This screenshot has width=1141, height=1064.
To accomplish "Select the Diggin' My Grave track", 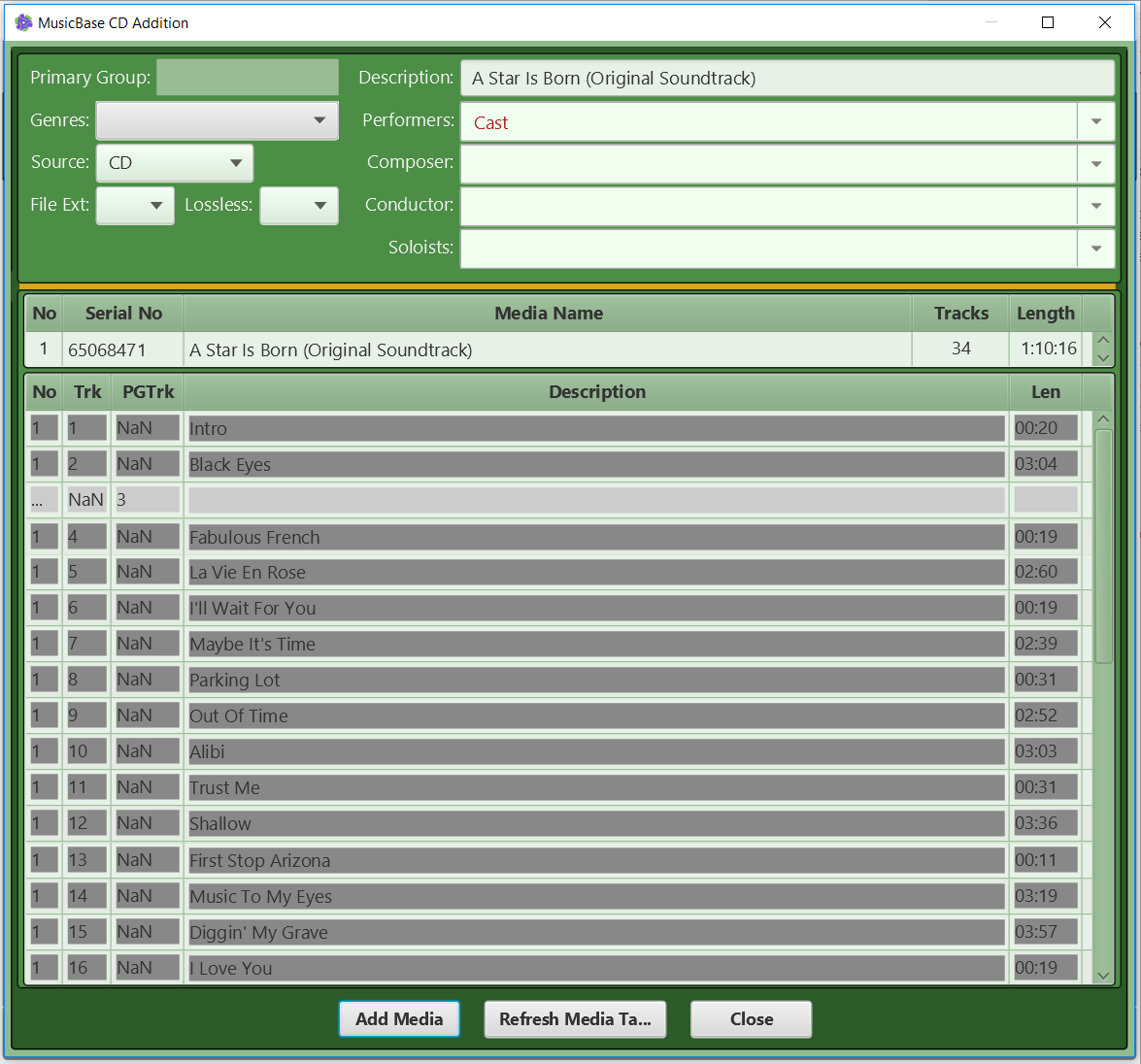I will tap(596, 932).
